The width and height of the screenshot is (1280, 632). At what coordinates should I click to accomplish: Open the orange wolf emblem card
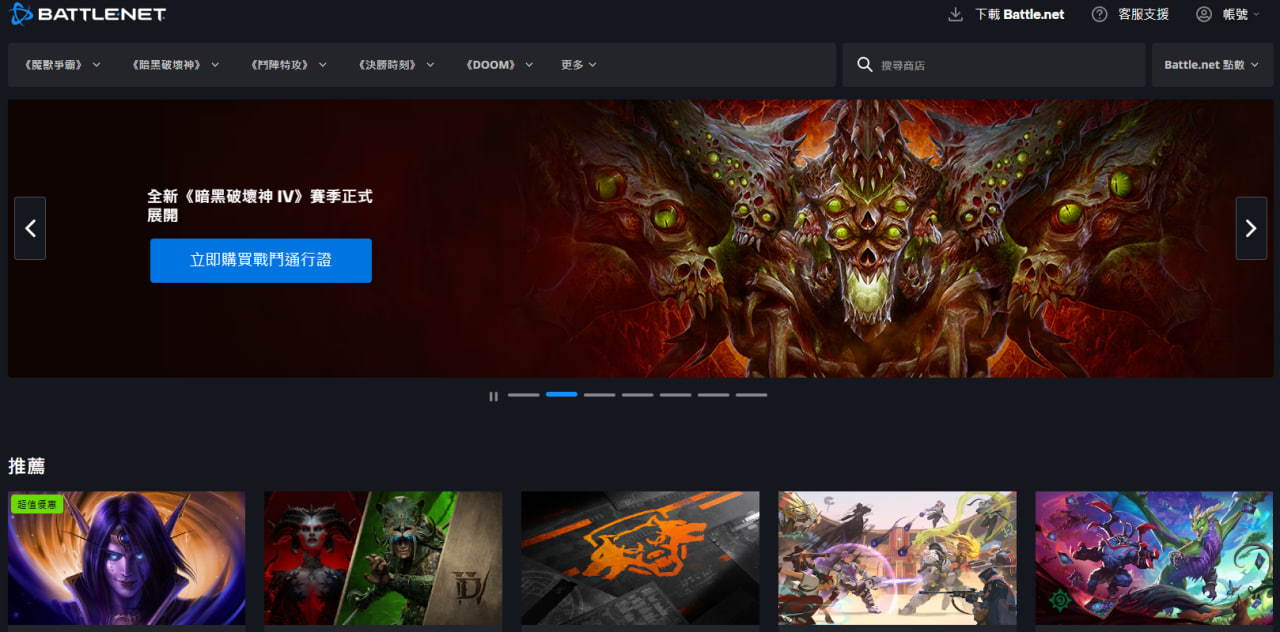(x=640, y=558)
